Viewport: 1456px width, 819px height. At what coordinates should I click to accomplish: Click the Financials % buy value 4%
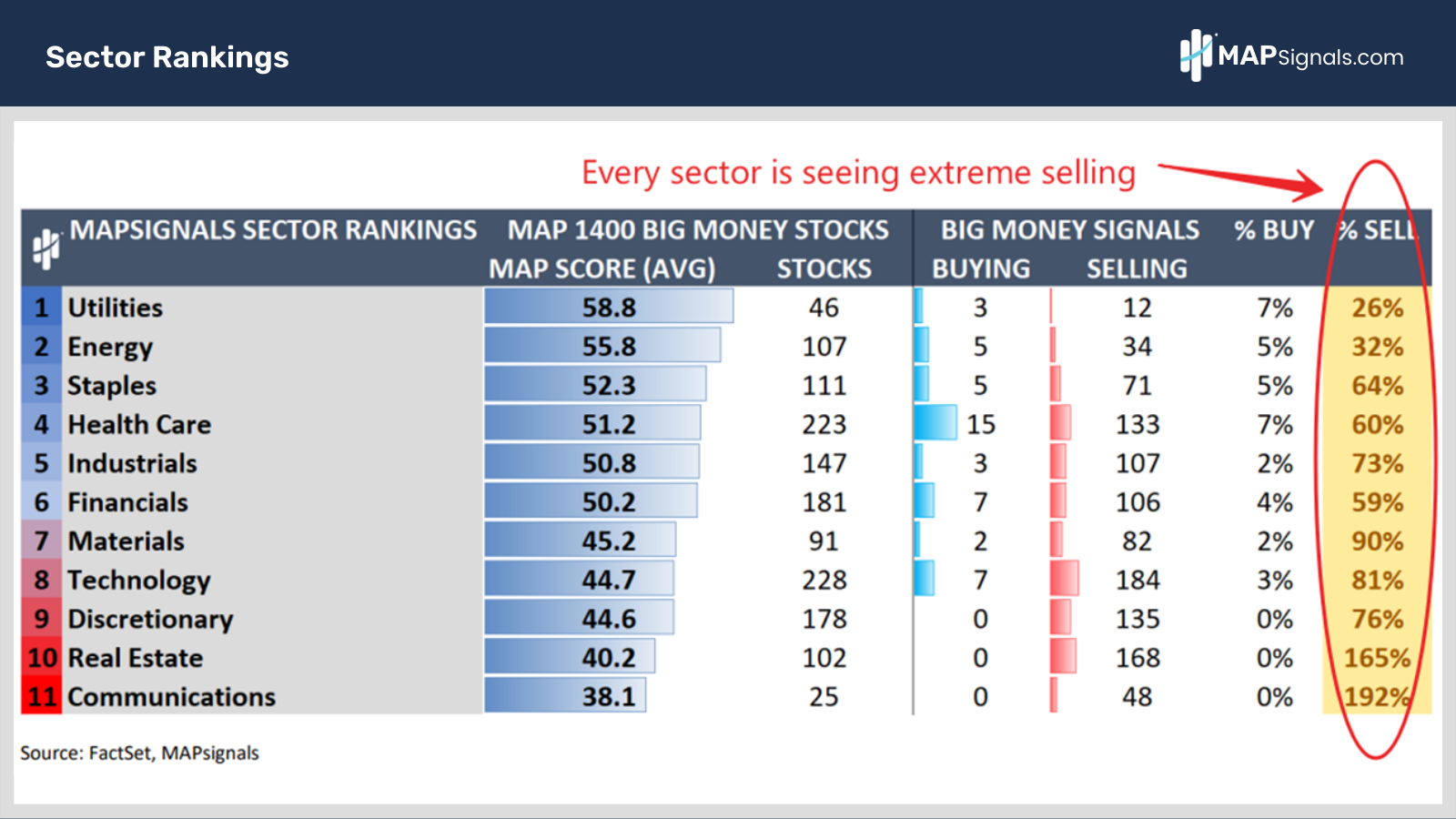(1275, 502)
